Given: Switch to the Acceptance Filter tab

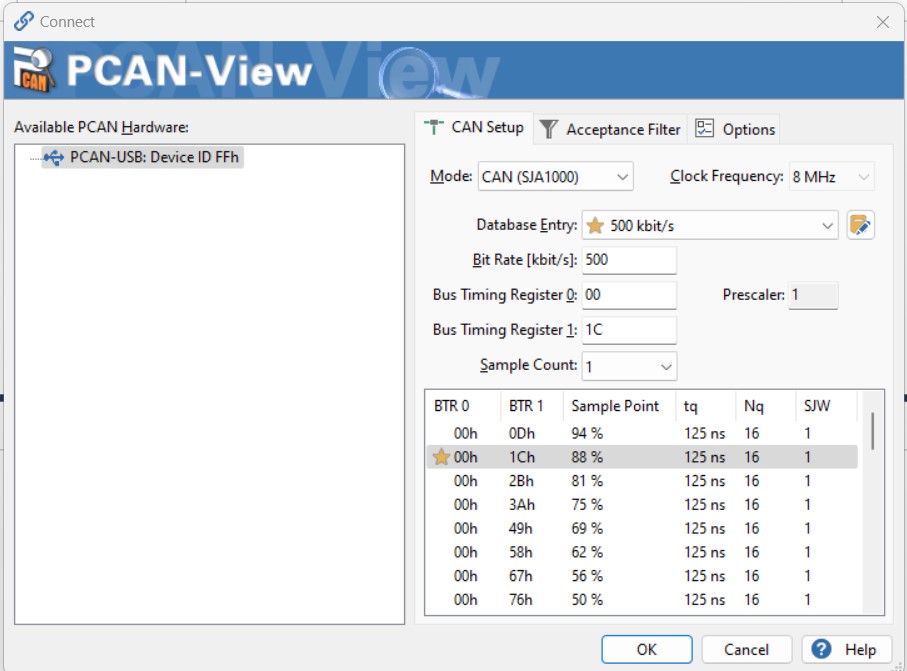Looking at the screenshot, I should coord(610,129).
